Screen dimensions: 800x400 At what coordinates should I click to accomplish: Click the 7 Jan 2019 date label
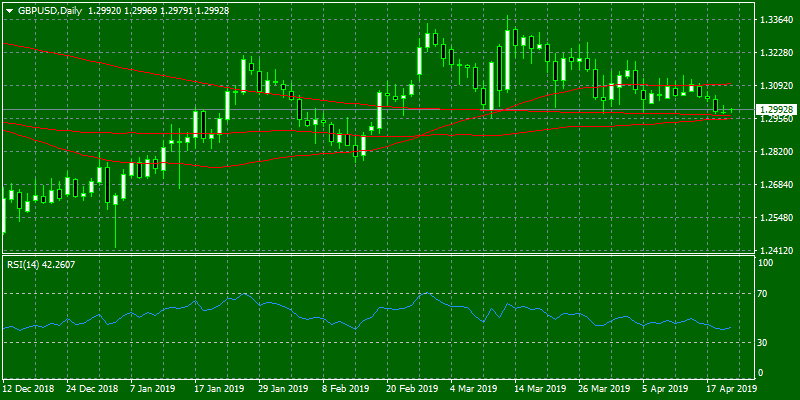coord(153,388)
